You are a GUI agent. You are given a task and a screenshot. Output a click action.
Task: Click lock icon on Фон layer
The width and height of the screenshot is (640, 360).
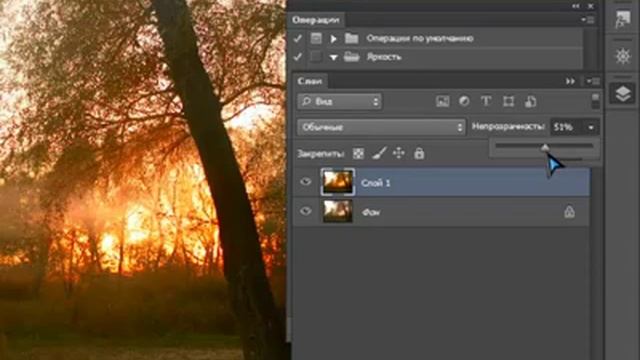coord(569,211)
